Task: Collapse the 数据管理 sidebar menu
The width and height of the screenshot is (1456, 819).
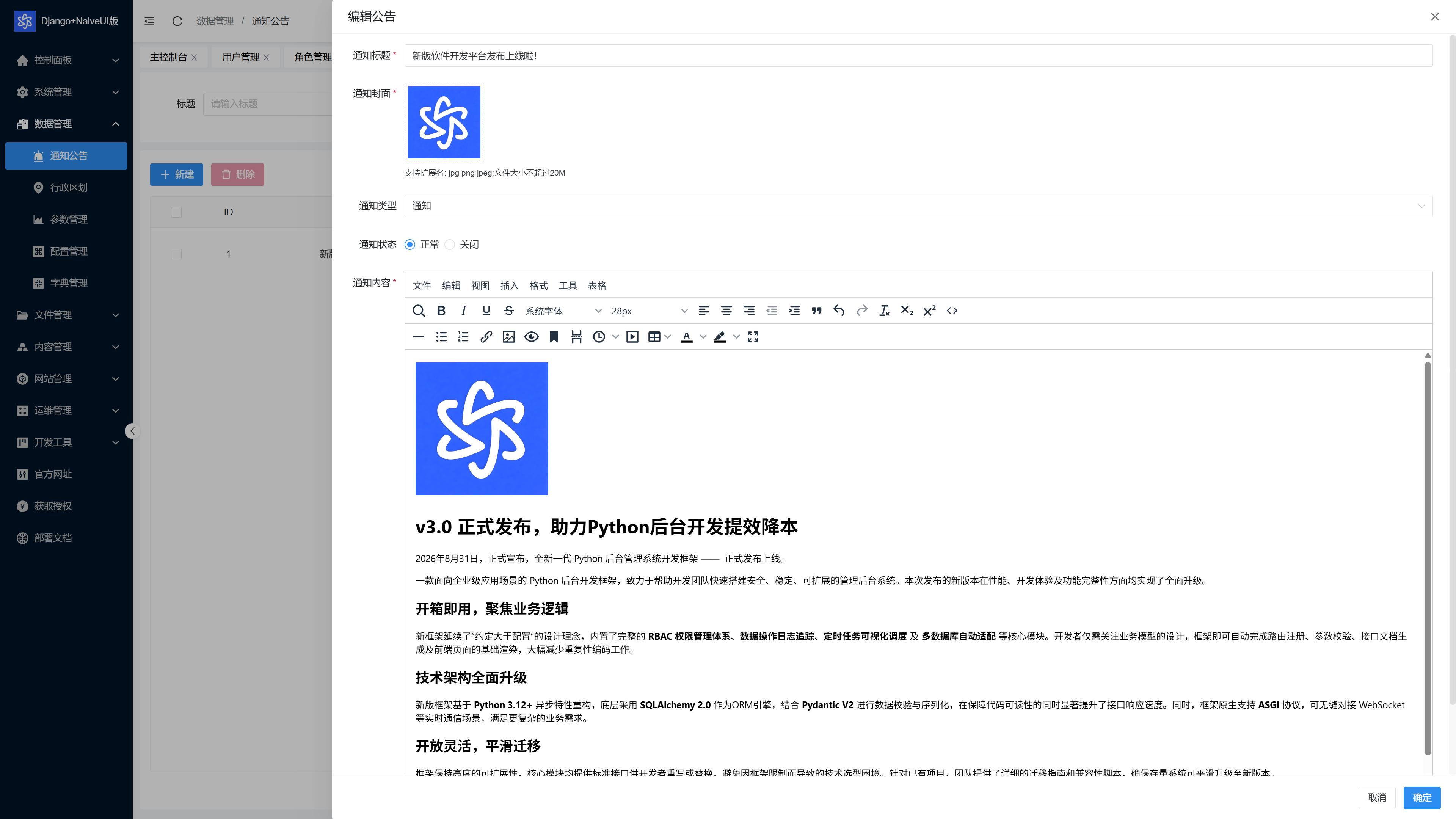Action: tap(66, 124)
